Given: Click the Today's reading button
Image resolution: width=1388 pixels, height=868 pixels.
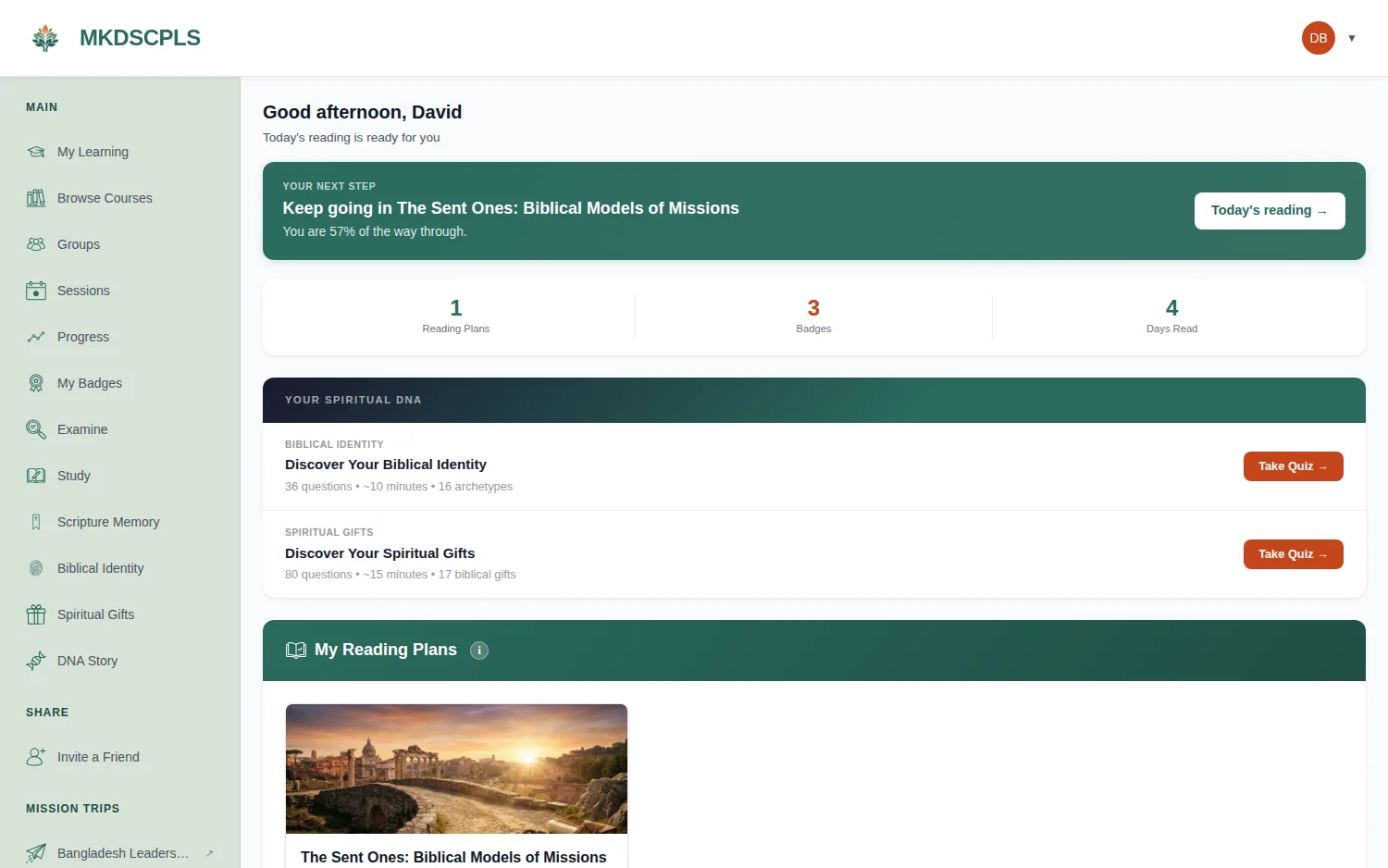Looking at the screenshot, I should [1270, 211].
